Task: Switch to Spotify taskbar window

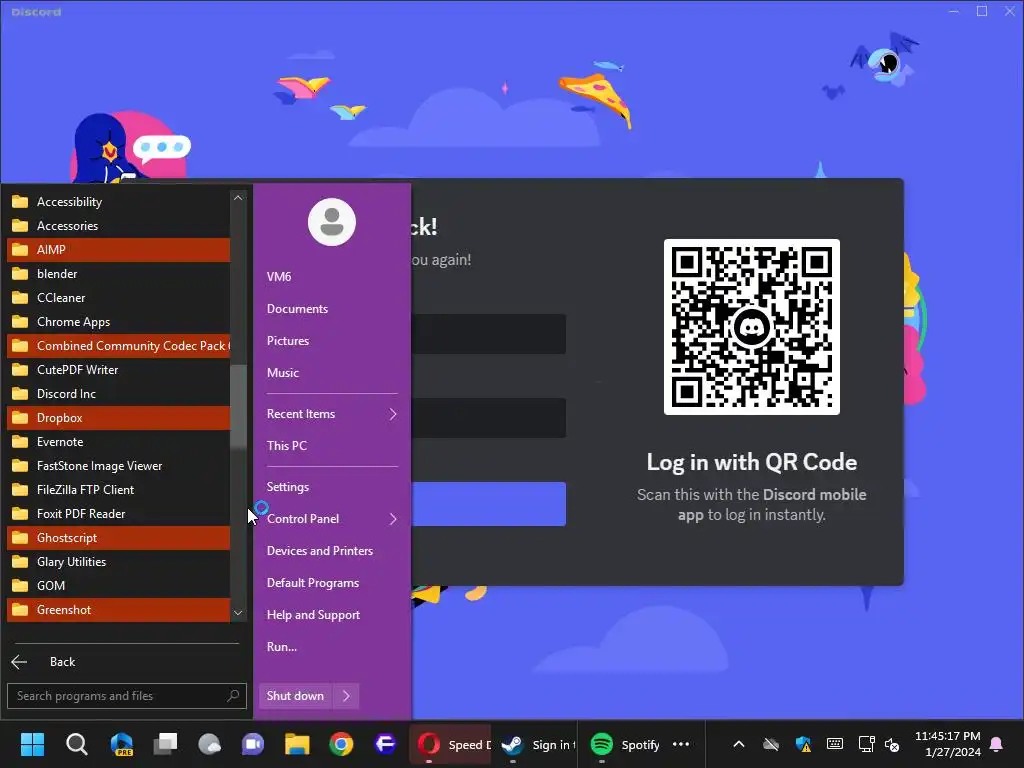Action: (x=626, y=744)
